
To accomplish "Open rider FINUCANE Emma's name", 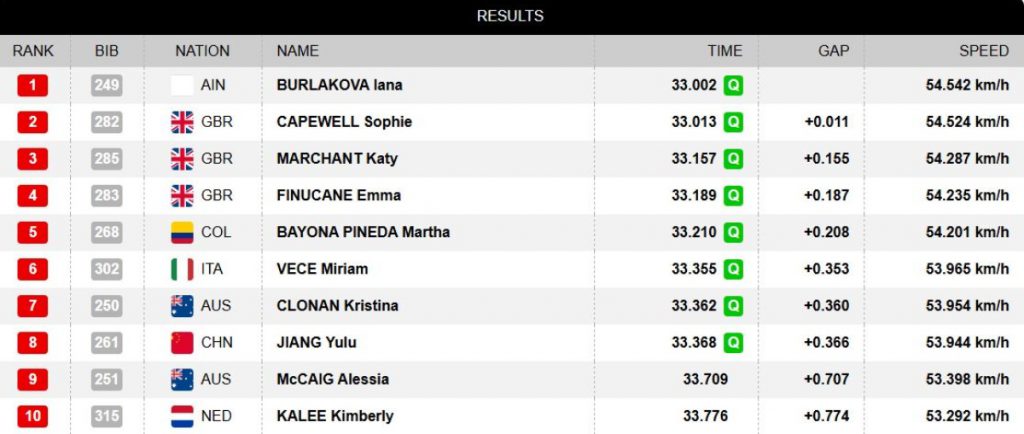I will (x=330, y=195).
